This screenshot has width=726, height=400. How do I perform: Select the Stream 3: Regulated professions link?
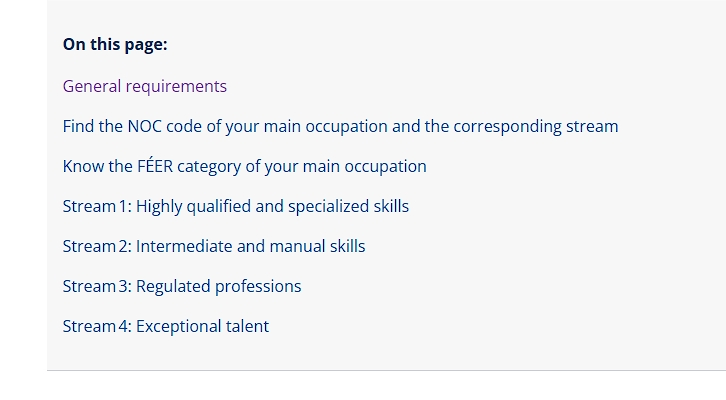(181, 286)
